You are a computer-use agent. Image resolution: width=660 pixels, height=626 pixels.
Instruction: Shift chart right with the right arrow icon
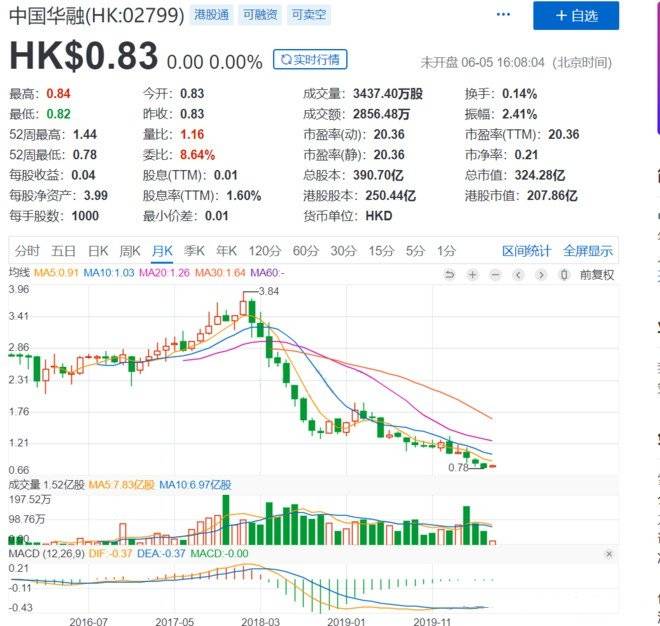(x=541, y=275)
